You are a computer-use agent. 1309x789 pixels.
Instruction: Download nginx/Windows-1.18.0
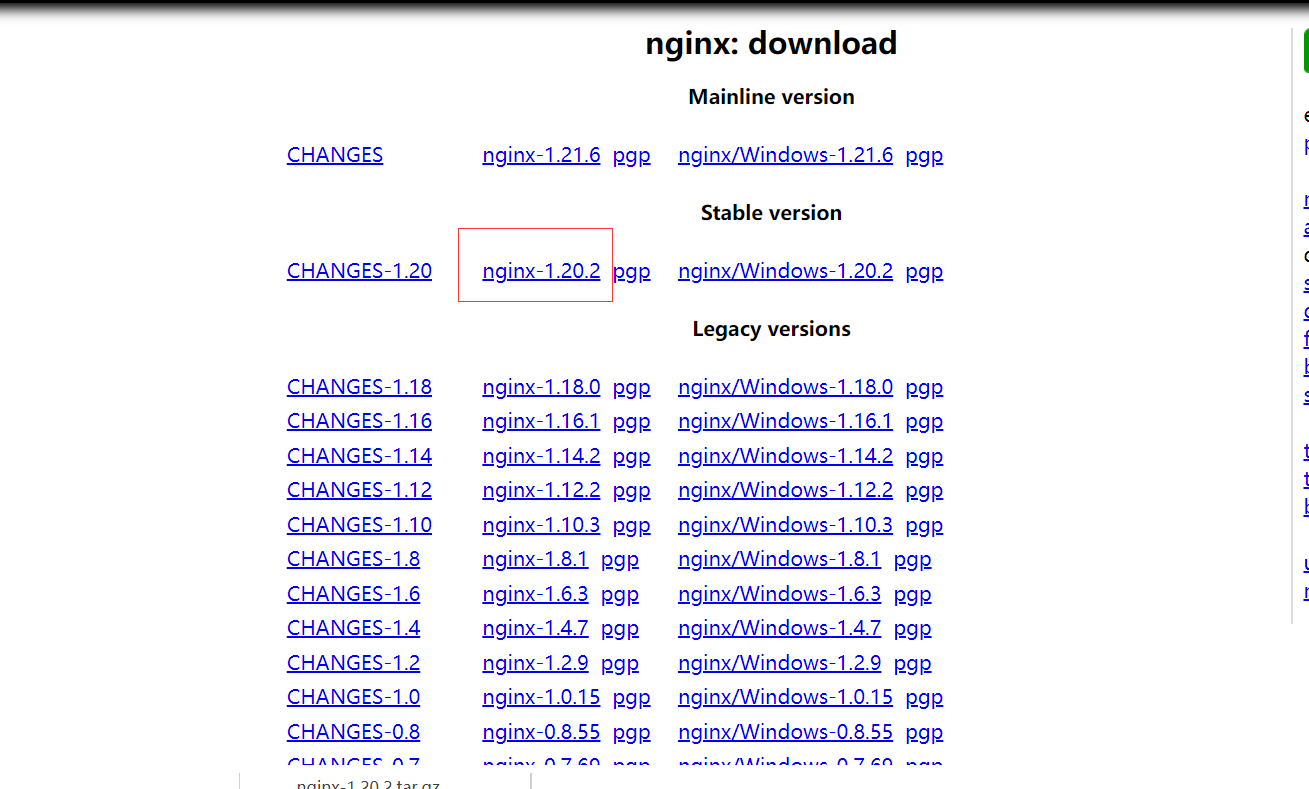pyautogui.click(x=785, y=387)
